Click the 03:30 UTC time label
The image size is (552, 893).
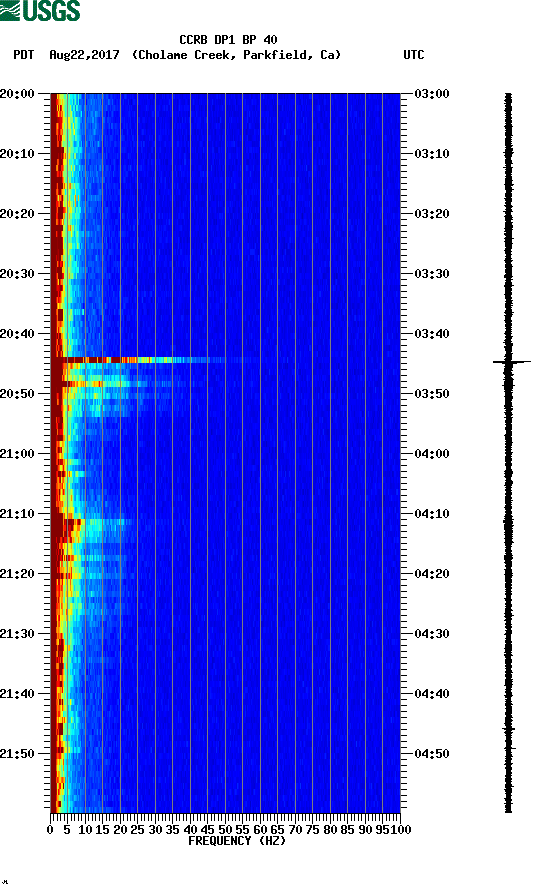[x=432, y=273]
